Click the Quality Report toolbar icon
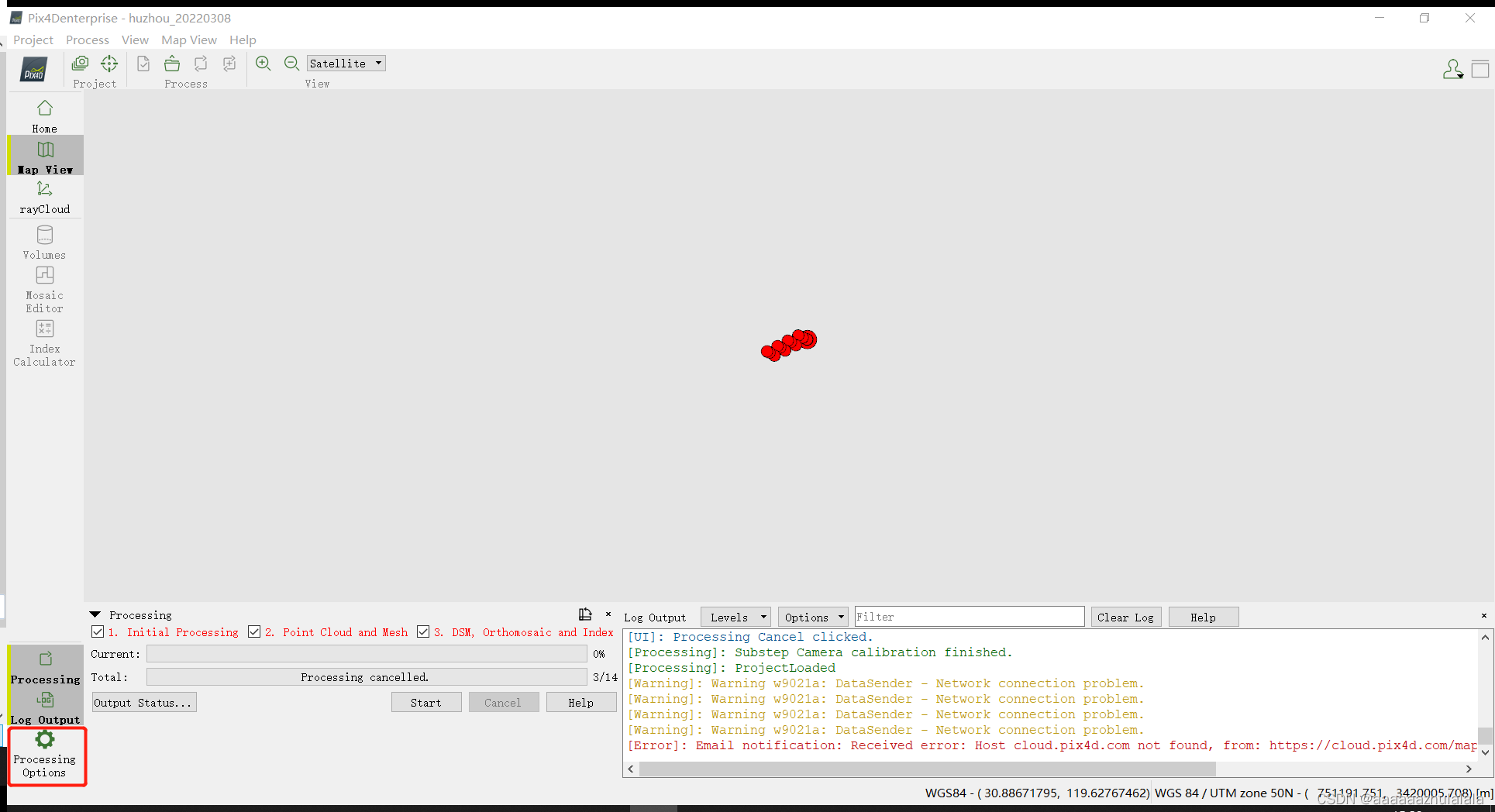1495x812 pixels. [x=143, y=64]
